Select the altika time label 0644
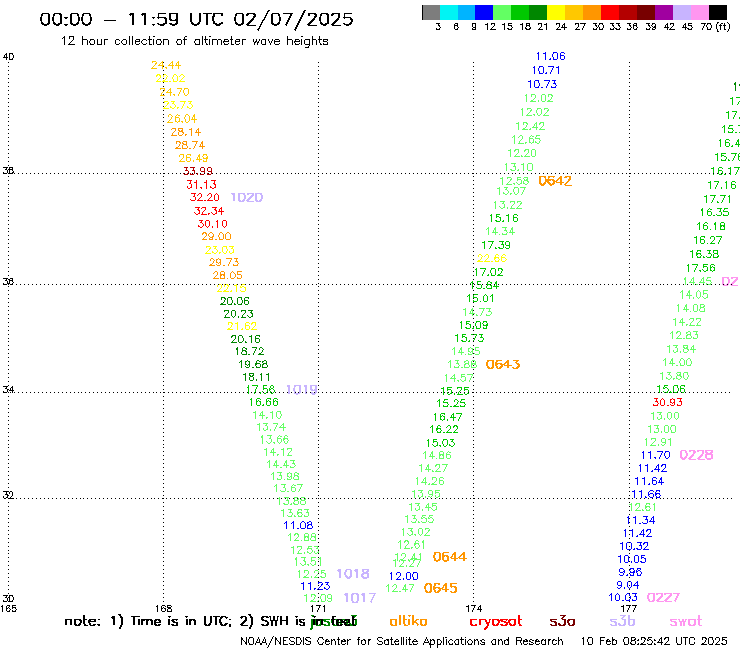 coord(450,557)
